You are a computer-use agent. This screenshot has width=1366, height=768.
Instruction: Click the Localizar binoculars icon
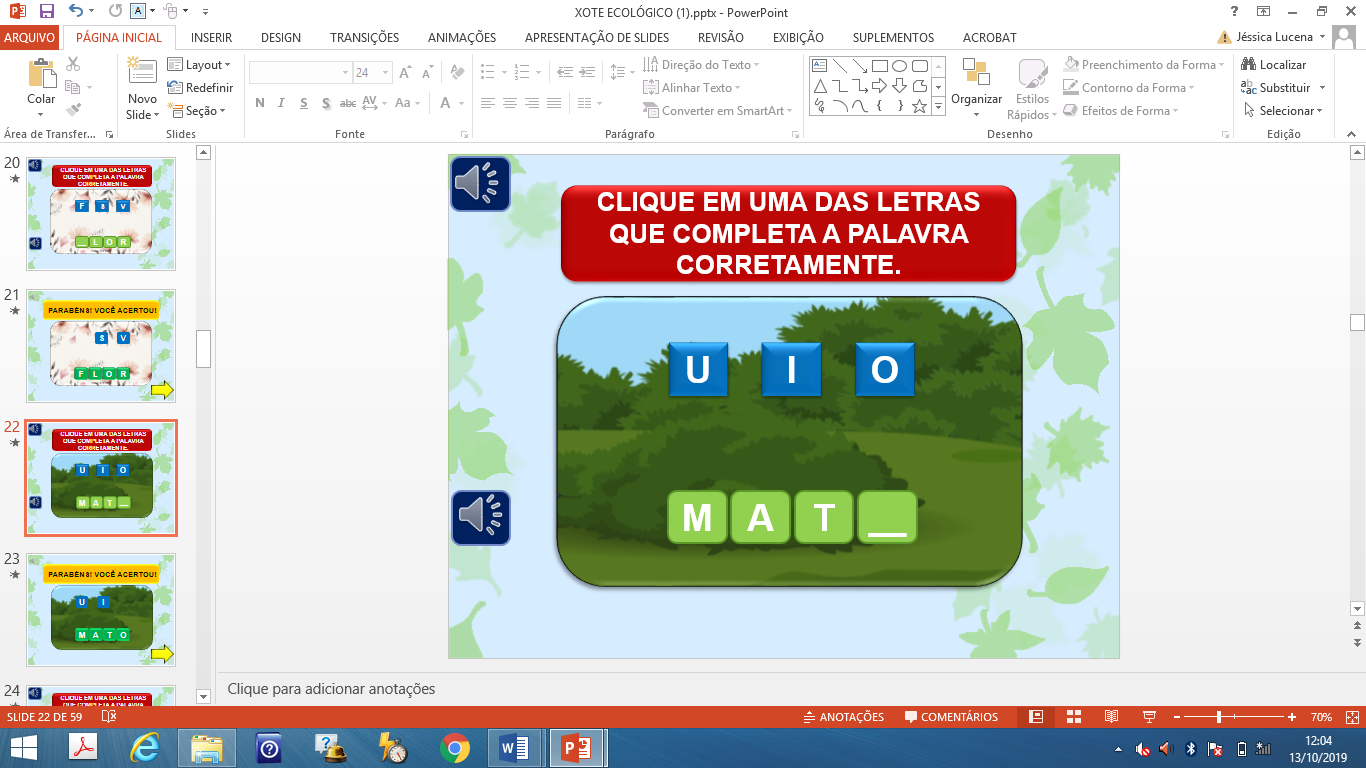pyautogui.click(x=1249, y=65)
